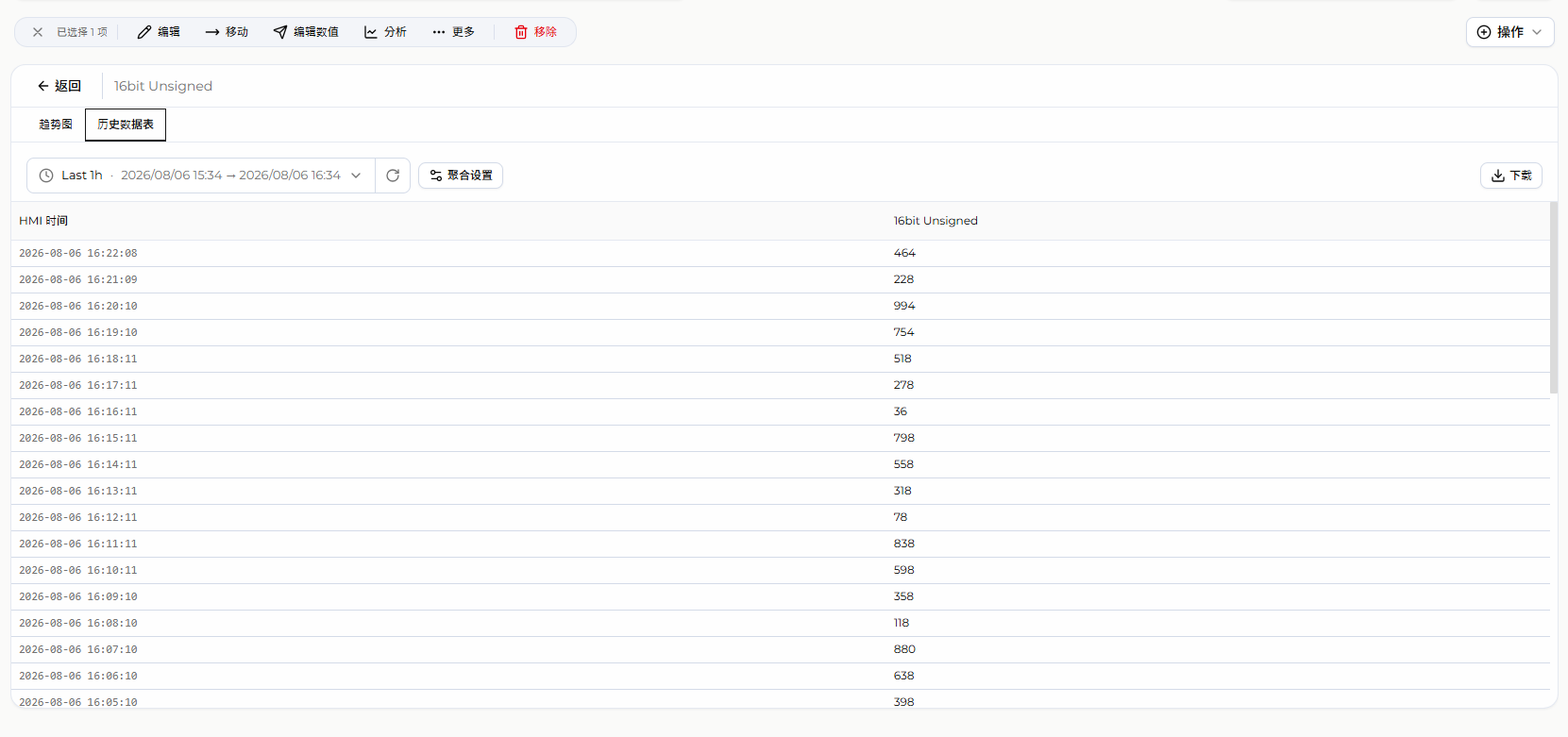Select the value 598 cell

903,570
